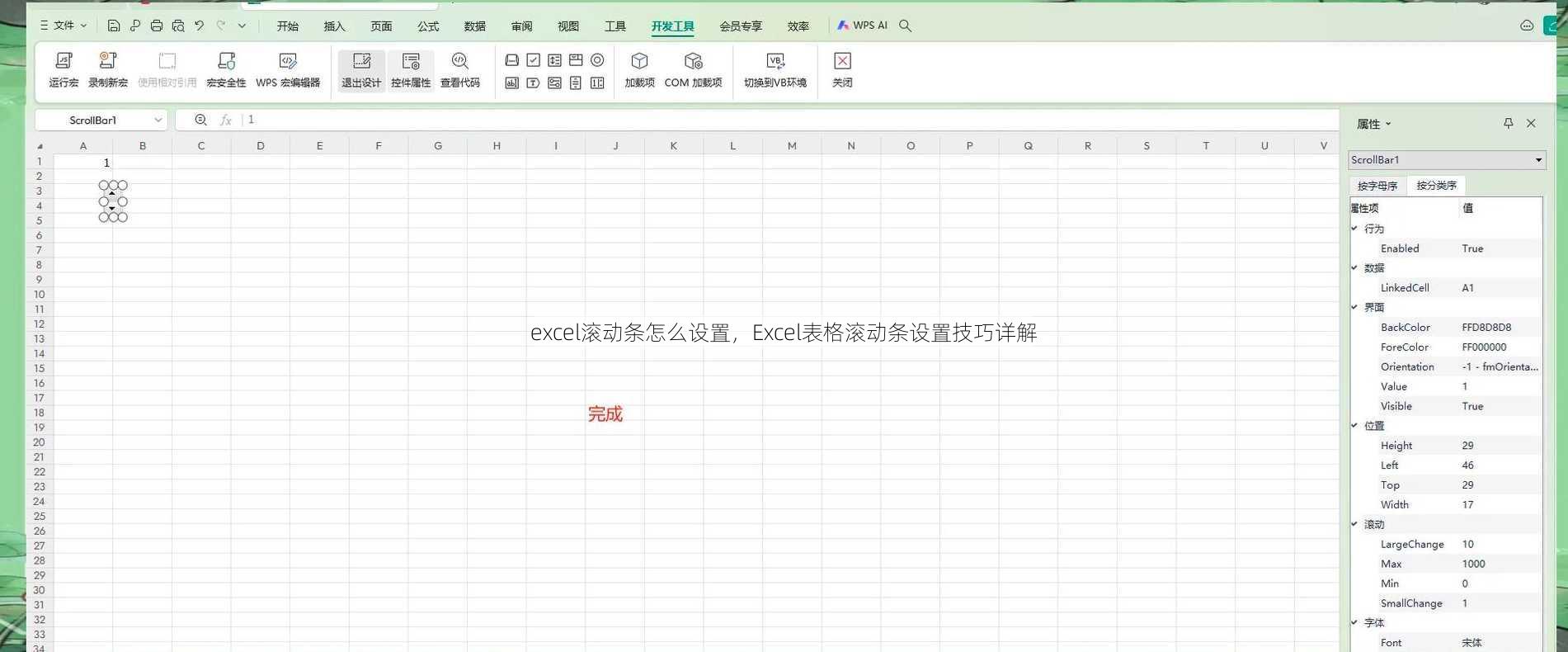The image size is (1568, 652).
Task: Click the Print Preview icon
Action: 178,26
